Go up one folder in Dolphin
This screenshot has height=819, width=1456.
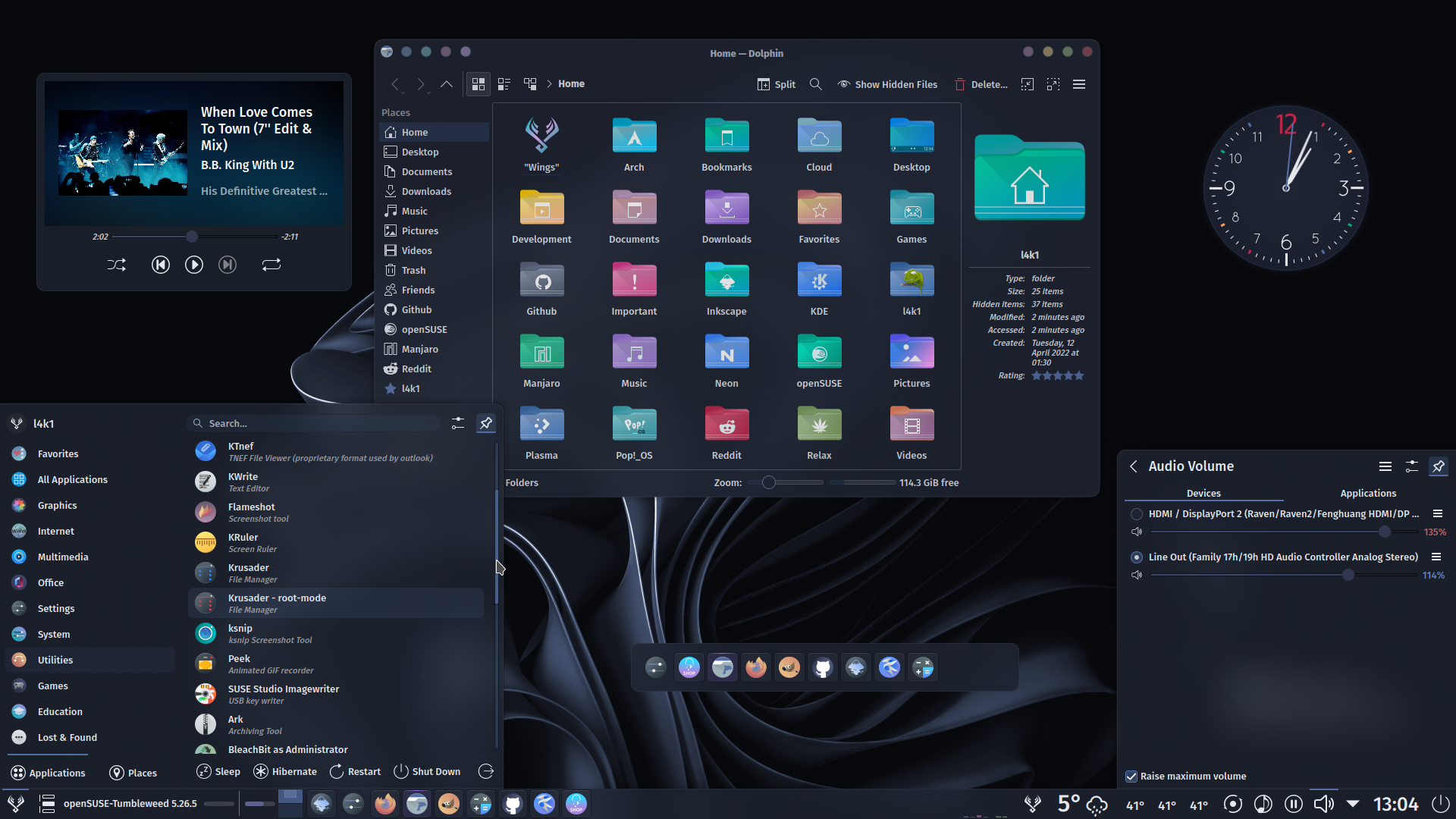click(447, 84)
